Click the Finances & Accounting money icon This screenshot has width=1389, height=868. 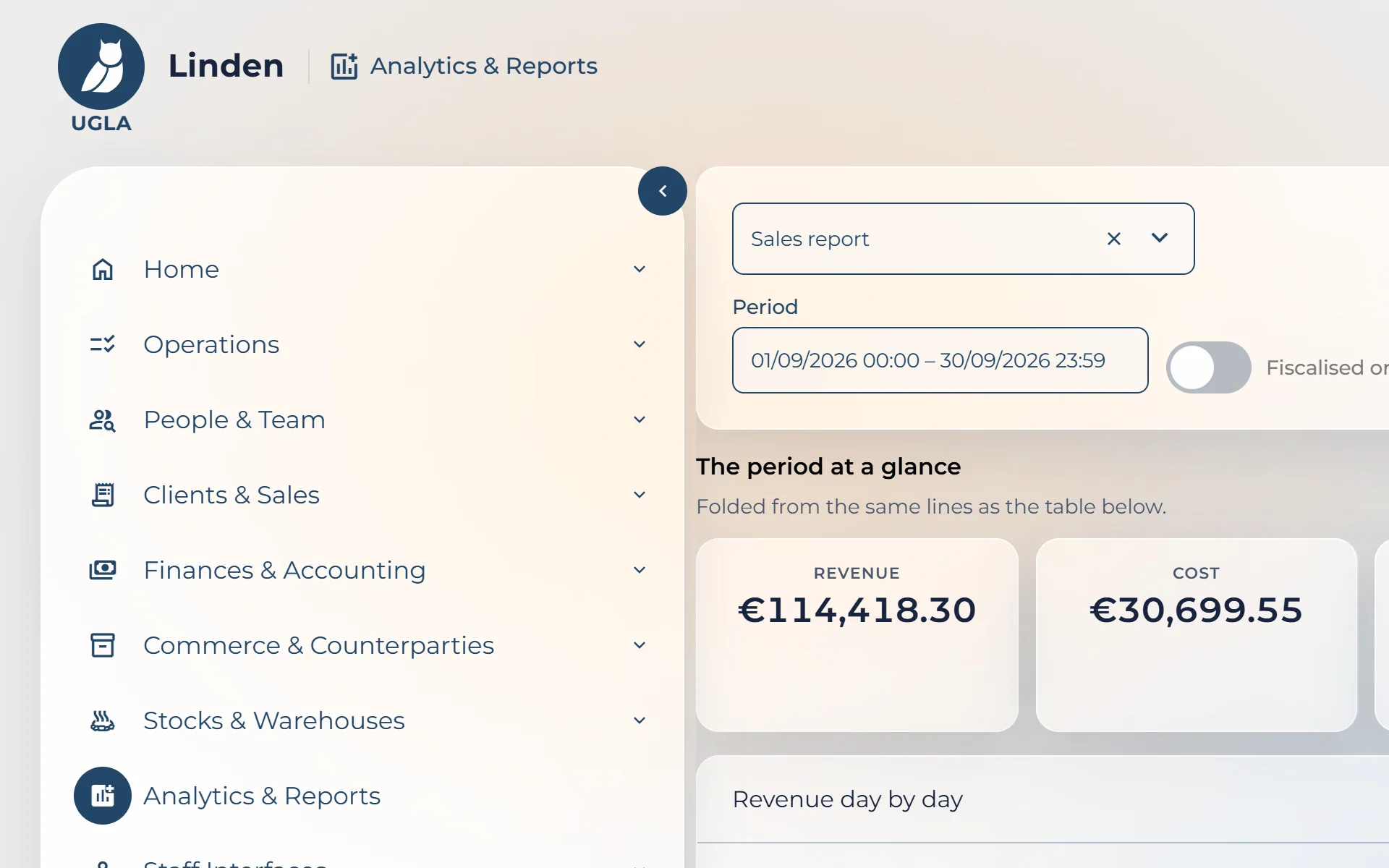coord(103,570)
